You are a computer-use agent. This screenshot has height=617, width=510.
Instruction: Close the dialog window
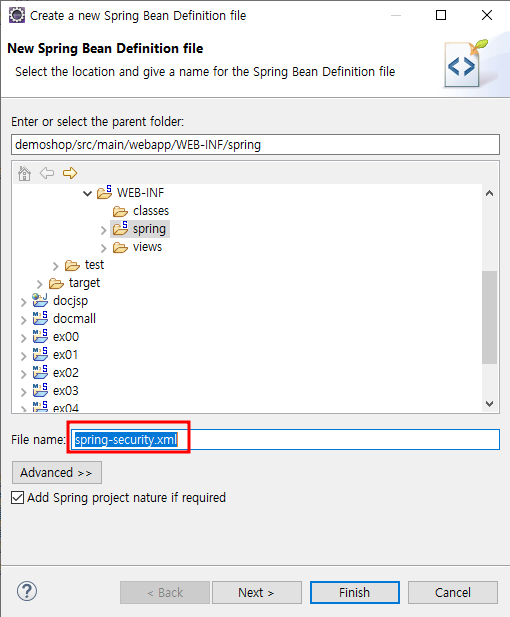pyautogui.click(x=487, y=15)
